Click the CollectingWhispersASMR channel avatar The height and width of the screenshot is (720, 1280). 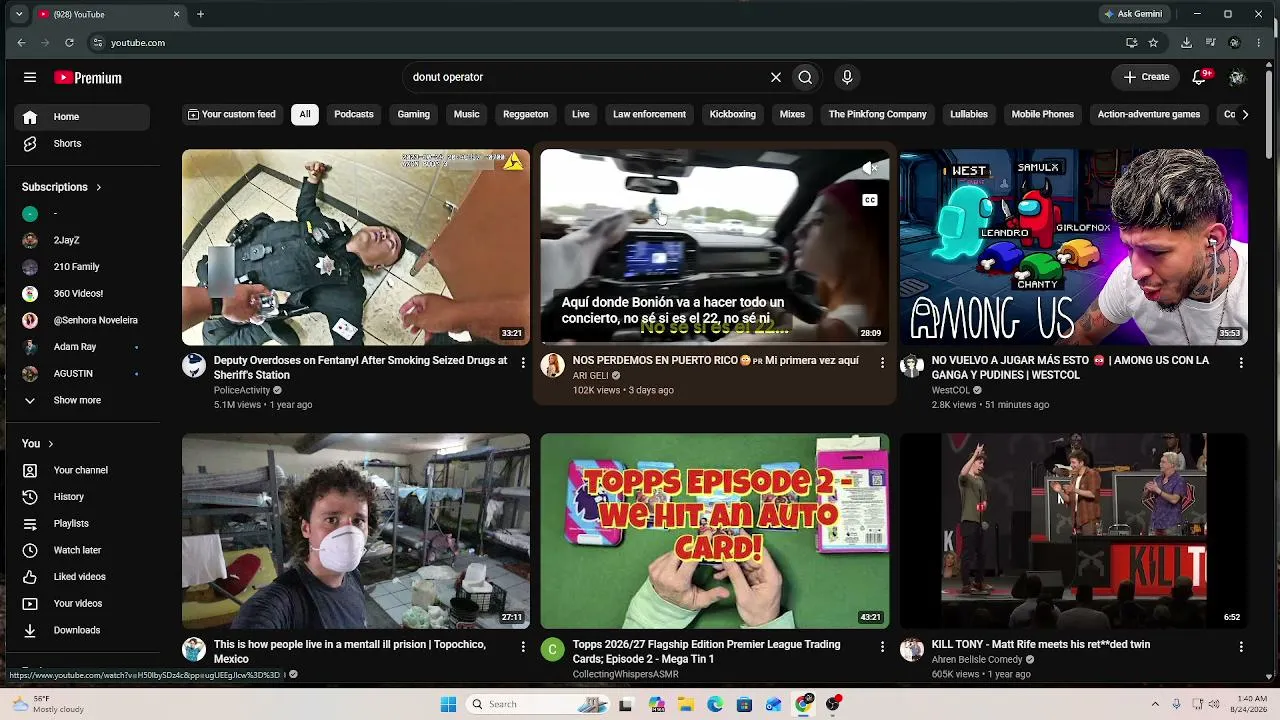click(553, 650)
